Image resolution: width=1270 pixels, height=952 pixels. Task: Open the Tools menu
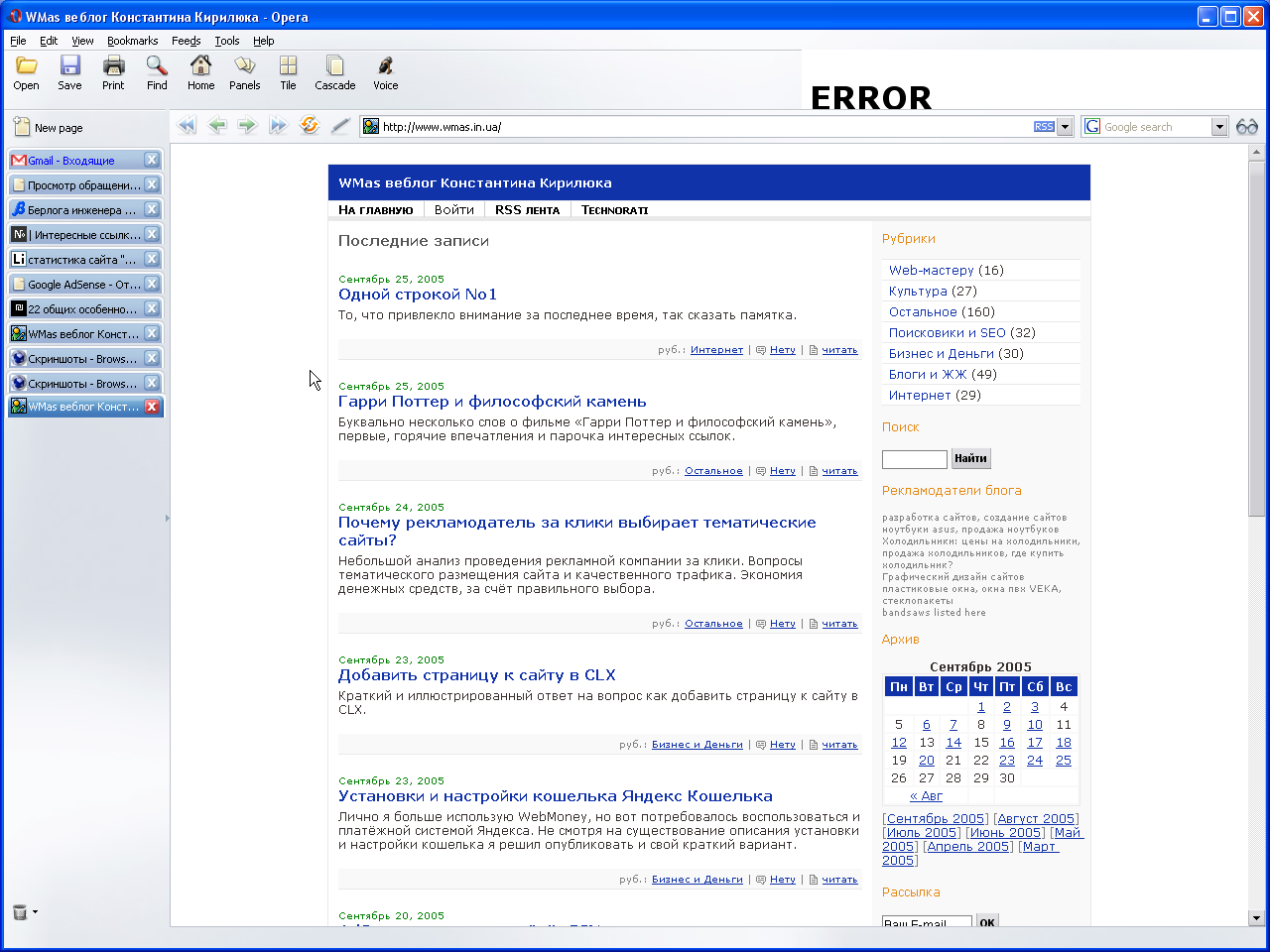pos(227,41)
